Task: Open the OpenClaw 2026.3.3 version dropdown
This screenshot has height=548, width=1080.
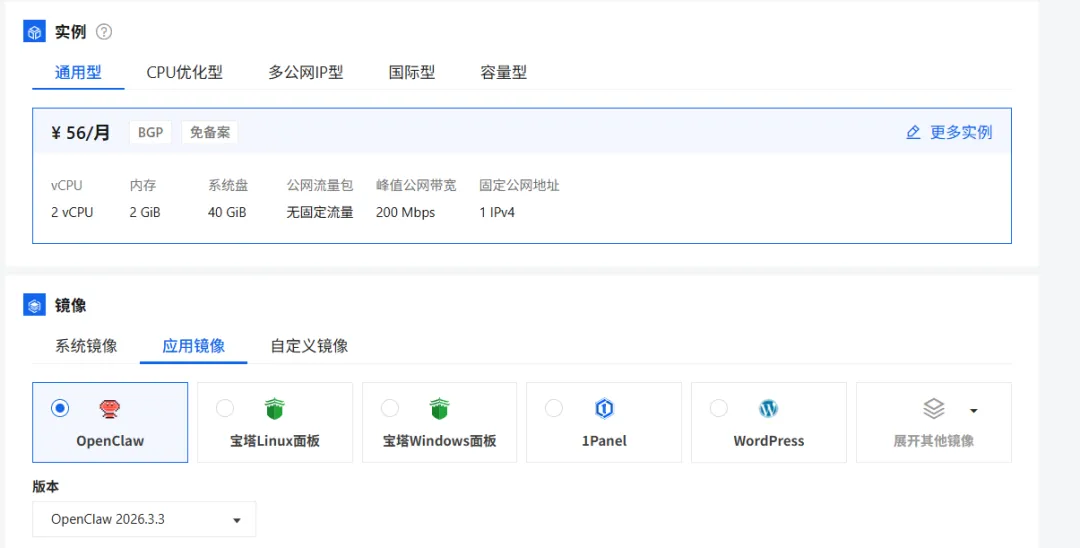Action: (144, 519)
